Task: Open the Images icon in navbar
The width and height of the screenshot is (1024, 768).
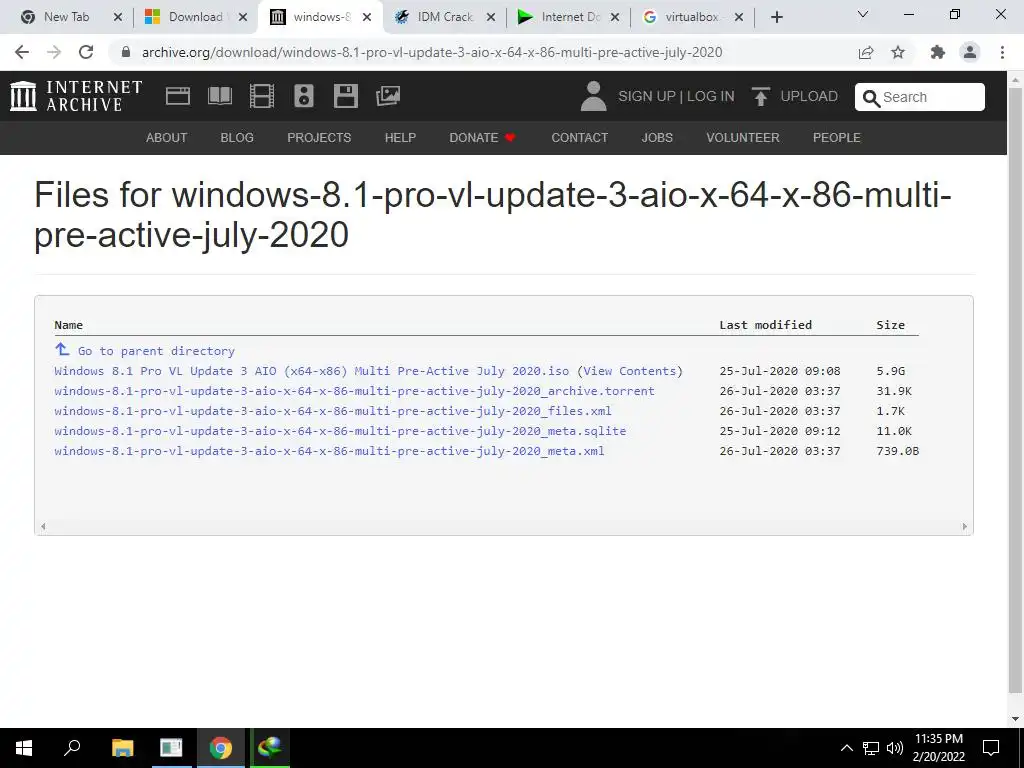Action: point(388,96)
